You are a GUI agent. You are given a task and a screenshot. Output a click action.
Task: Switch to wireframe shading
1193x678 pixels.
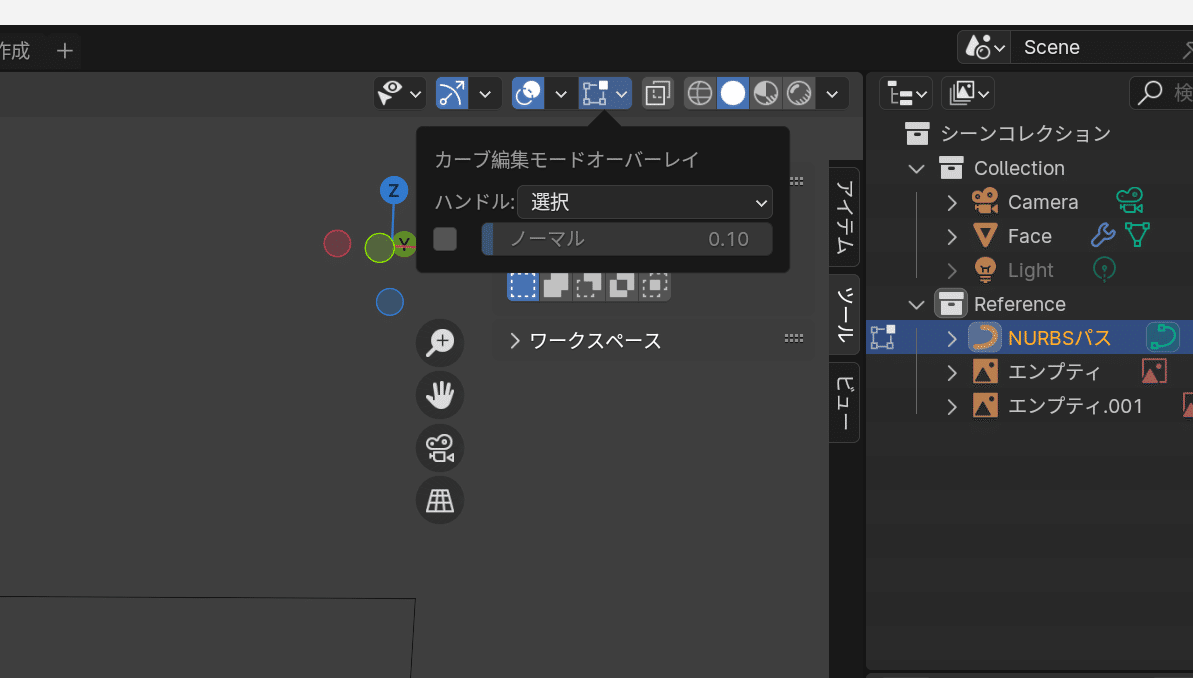(x=700, y=94)
